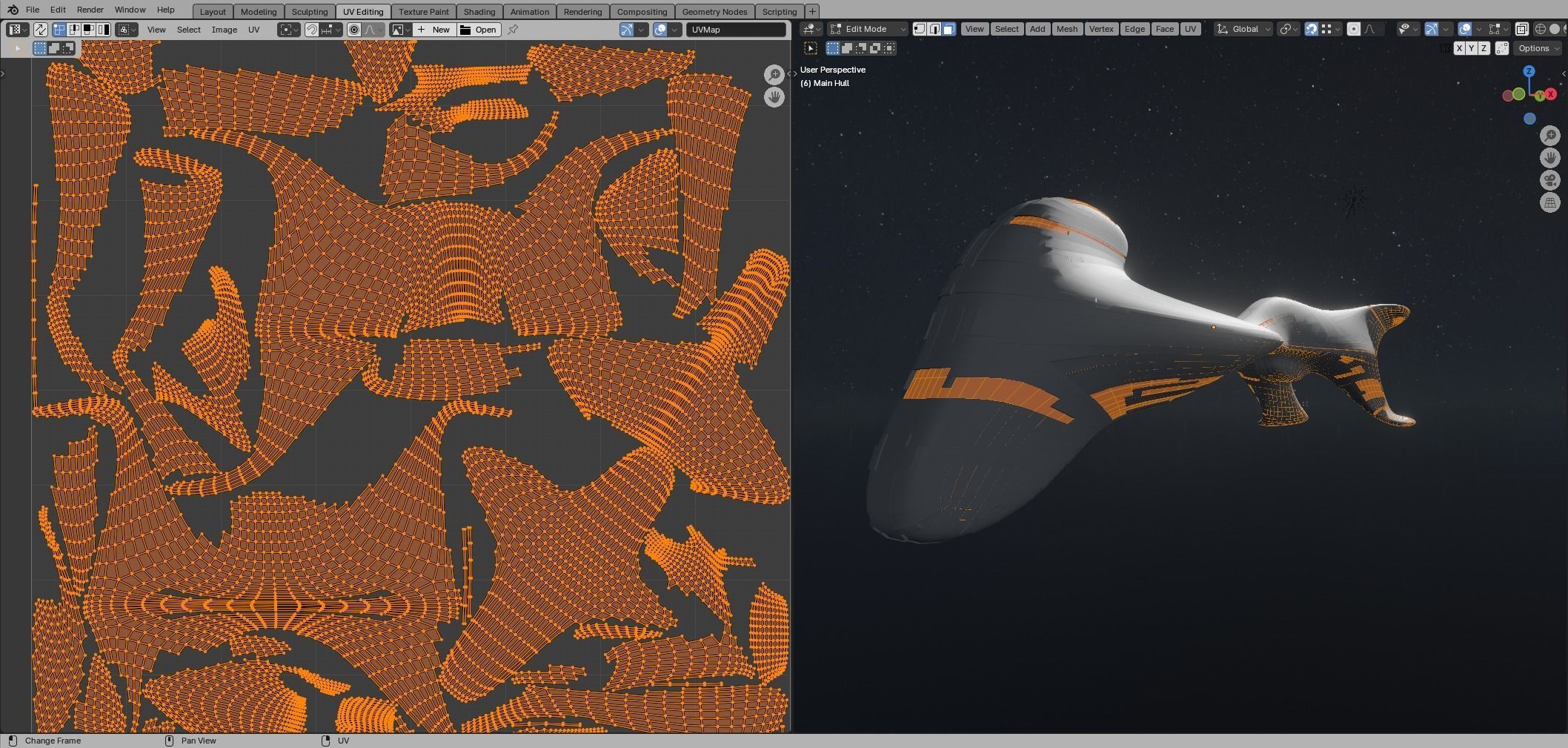Toggle UV sync selection icon
Screen dimensions: 1568x748
coord(40,30)
